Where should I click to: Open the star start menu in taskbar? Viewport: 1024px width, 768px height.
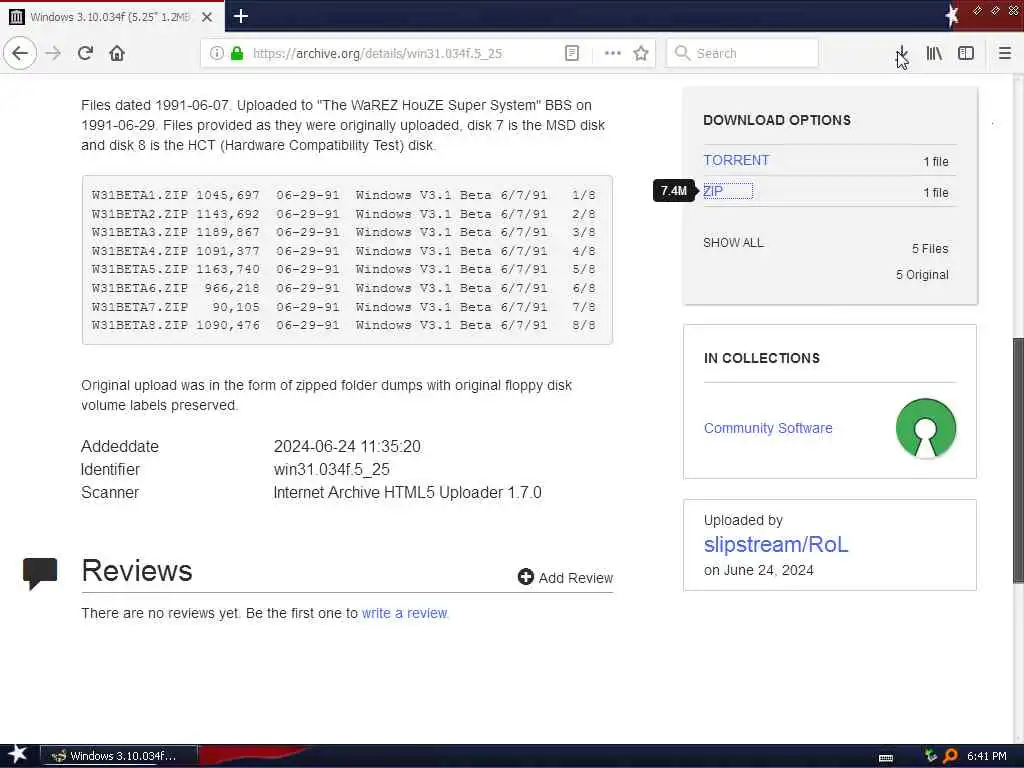[x=17, y=755]
